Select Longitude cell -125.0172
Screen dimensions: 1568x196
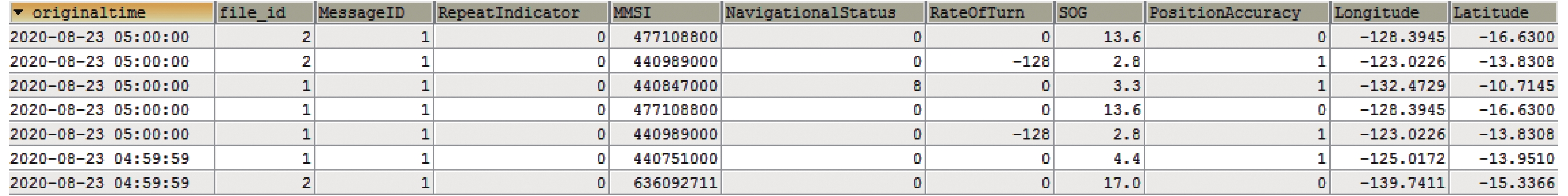(1388, 159)
